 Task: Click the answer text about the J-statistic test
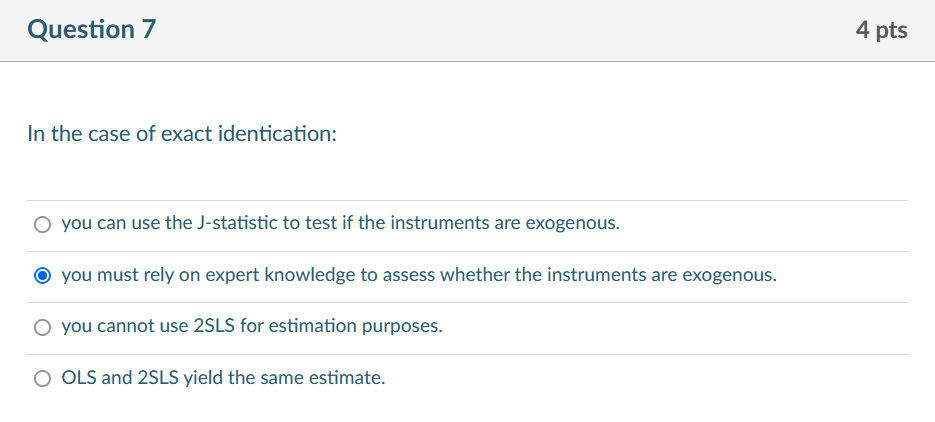click(x=340, y=223)
